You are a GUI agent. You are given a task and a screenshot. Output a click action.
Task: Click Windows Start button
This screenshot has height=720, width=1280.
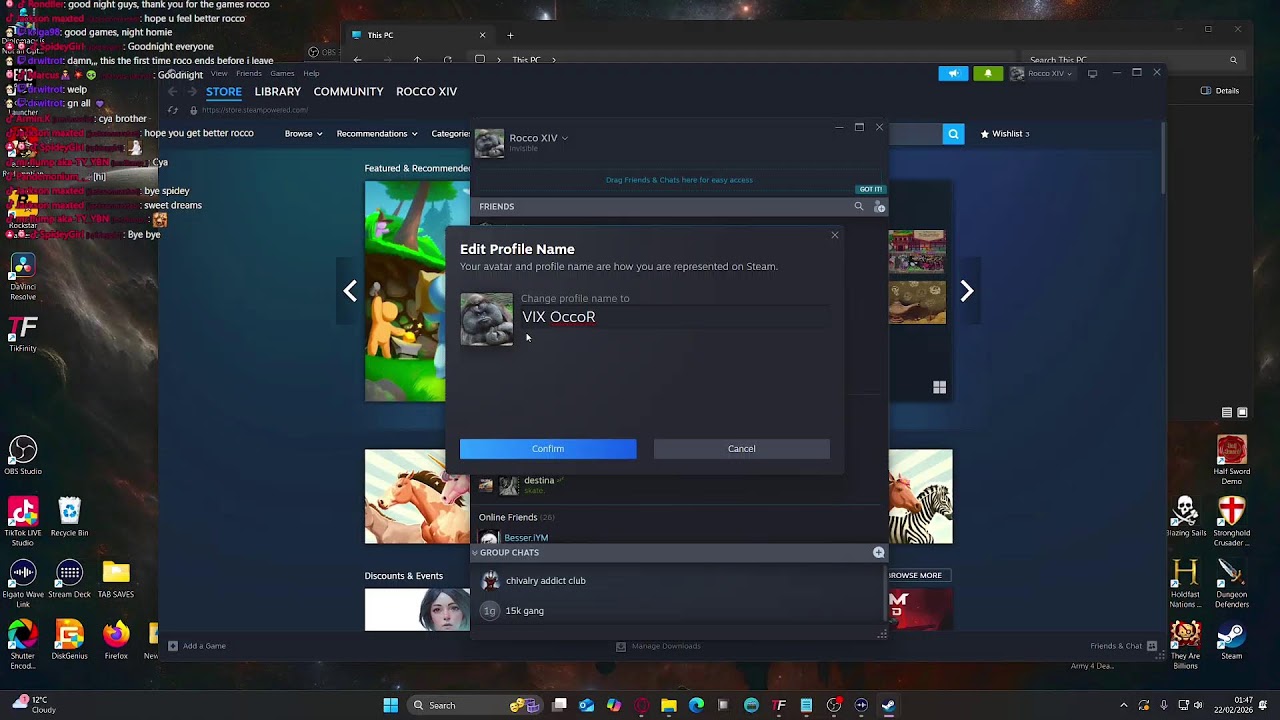390,705
